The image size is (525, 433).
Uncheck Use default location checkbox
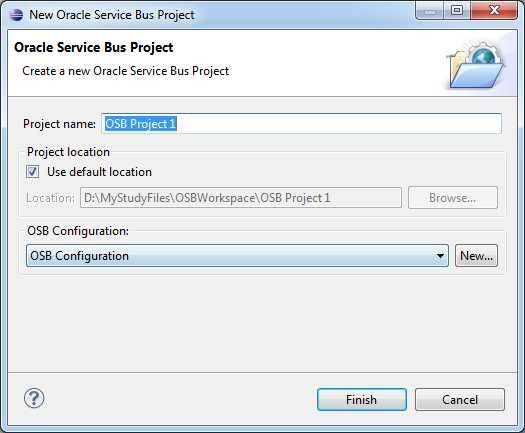pos(32,172)
